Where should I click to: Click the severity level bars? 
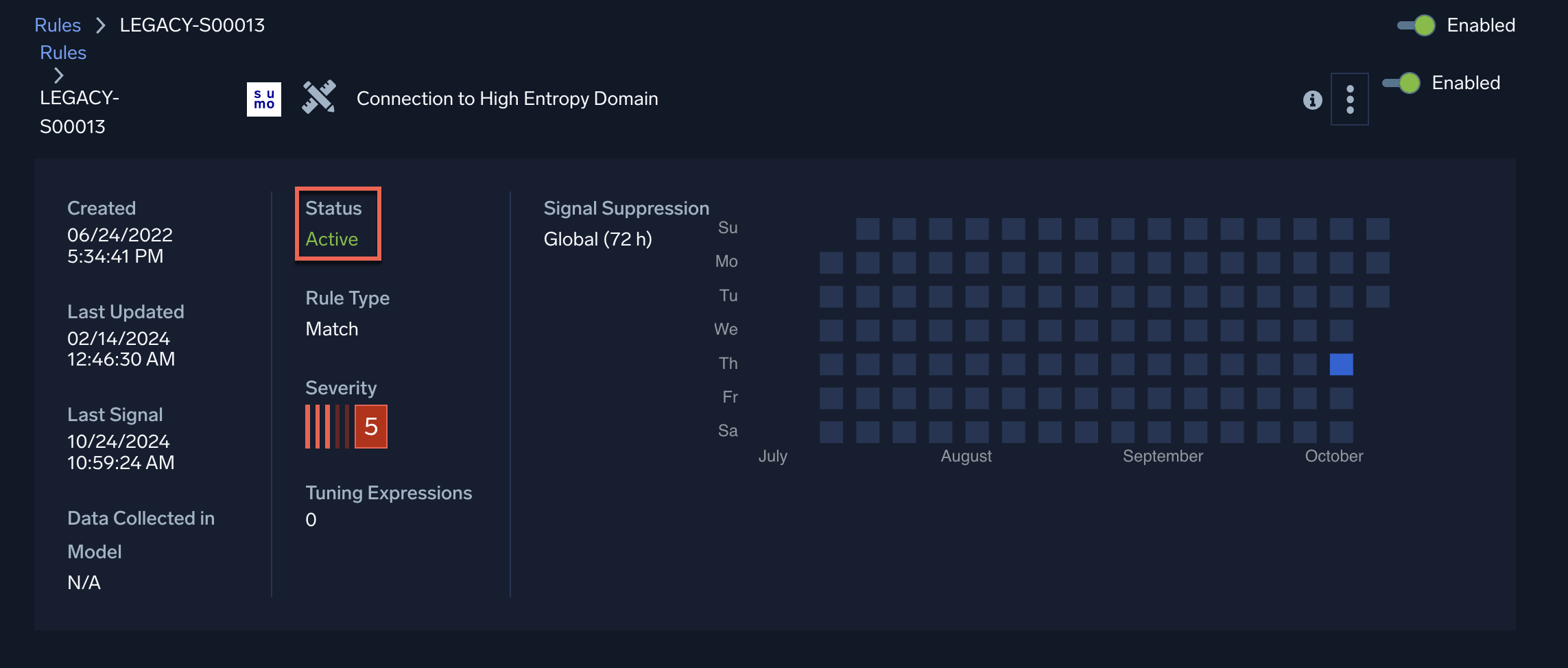pyautogui.click(x=326, y=427)
